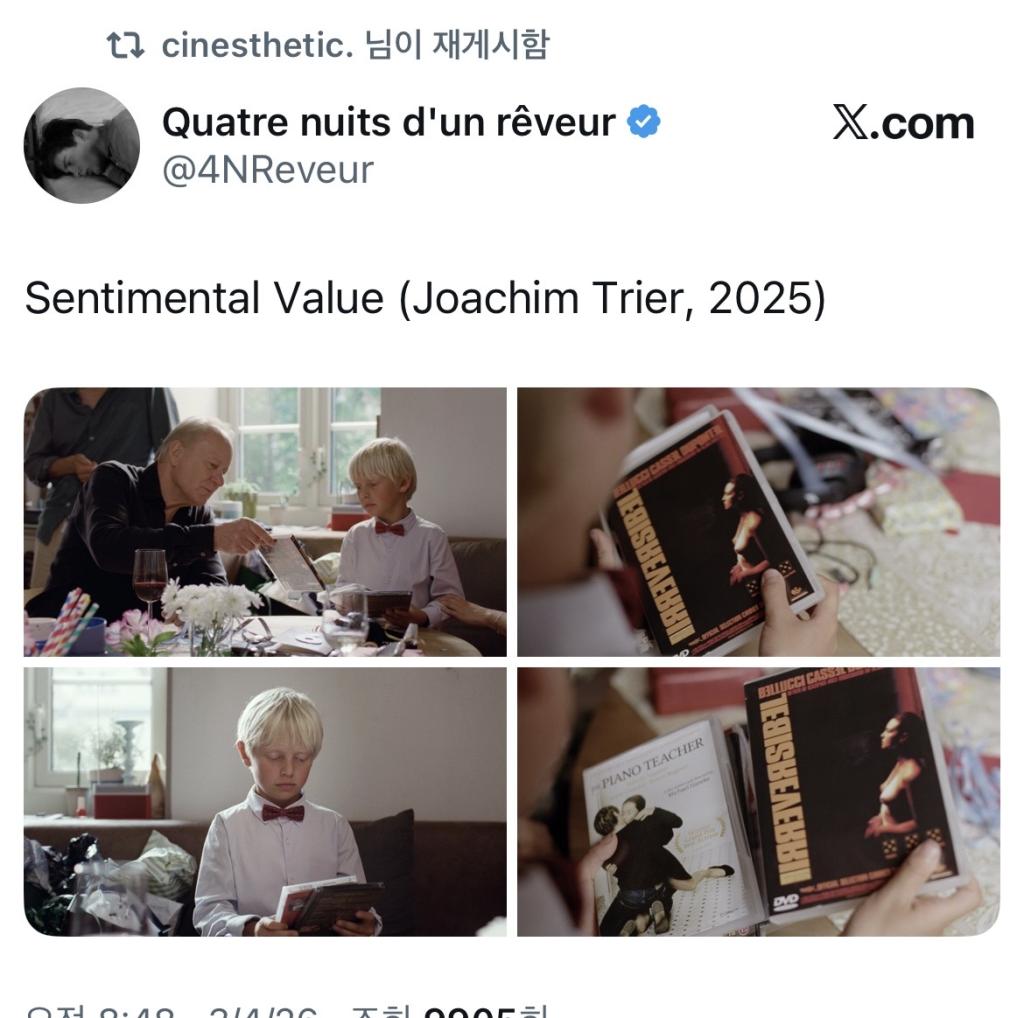Open image of boy with bow tie

[x=265, y=801]
